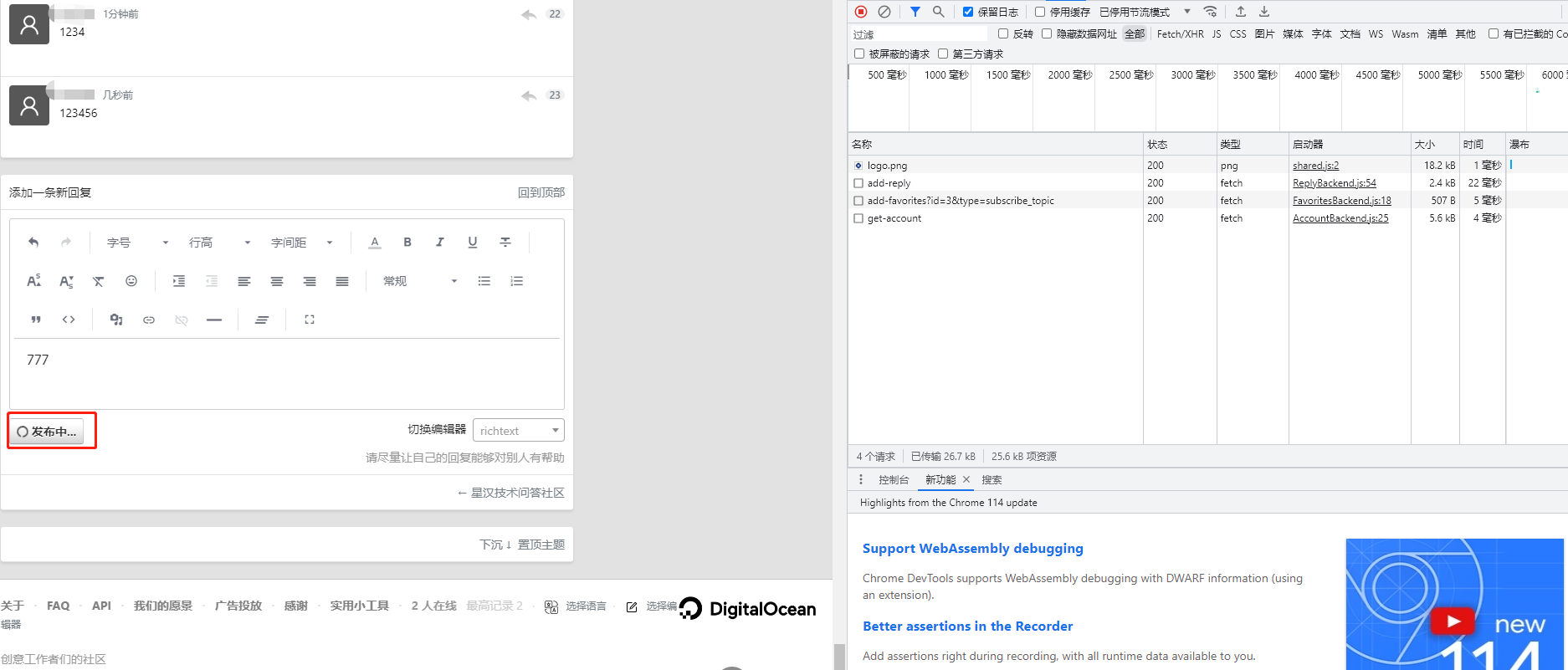Viewport: 1568px width, 670px height.
Task: Export the HAR file using download icon
Action: (1264, 12)
